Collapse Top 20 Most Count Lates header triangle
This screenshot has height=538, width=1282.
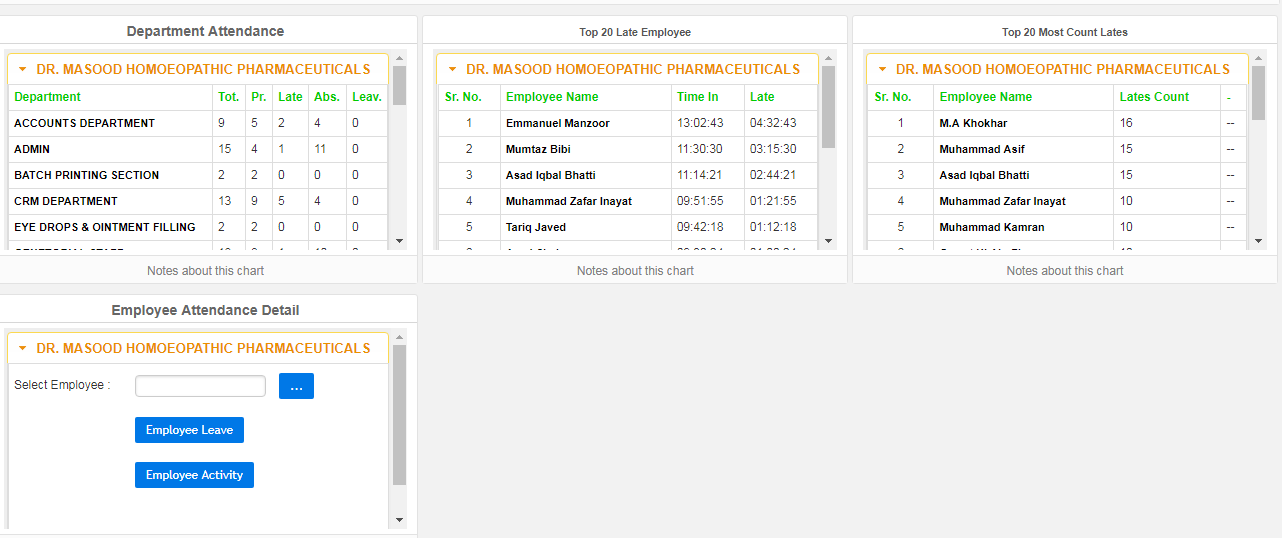coord(882,70)
